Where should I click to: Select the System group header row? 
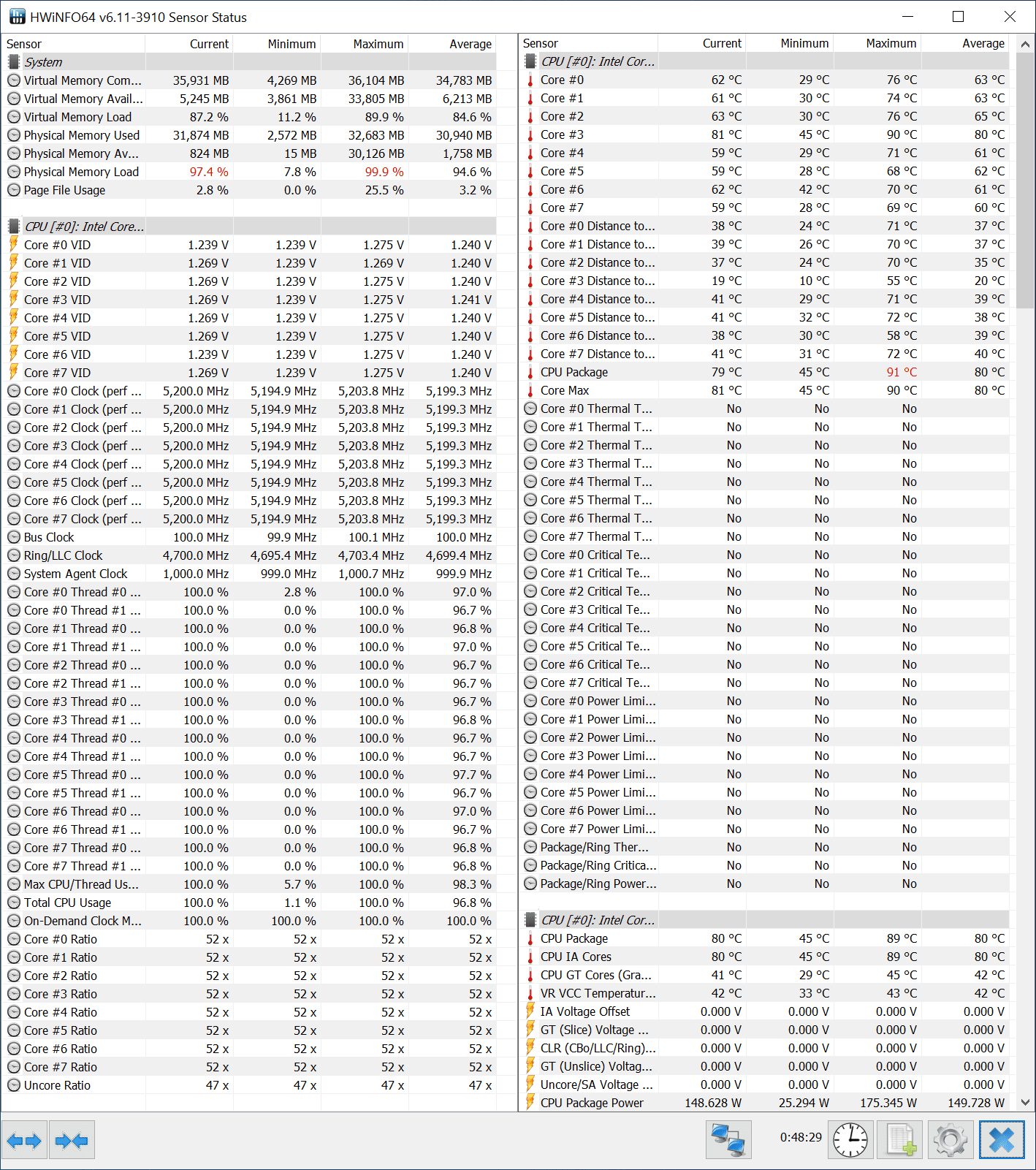tap(249, 62)
